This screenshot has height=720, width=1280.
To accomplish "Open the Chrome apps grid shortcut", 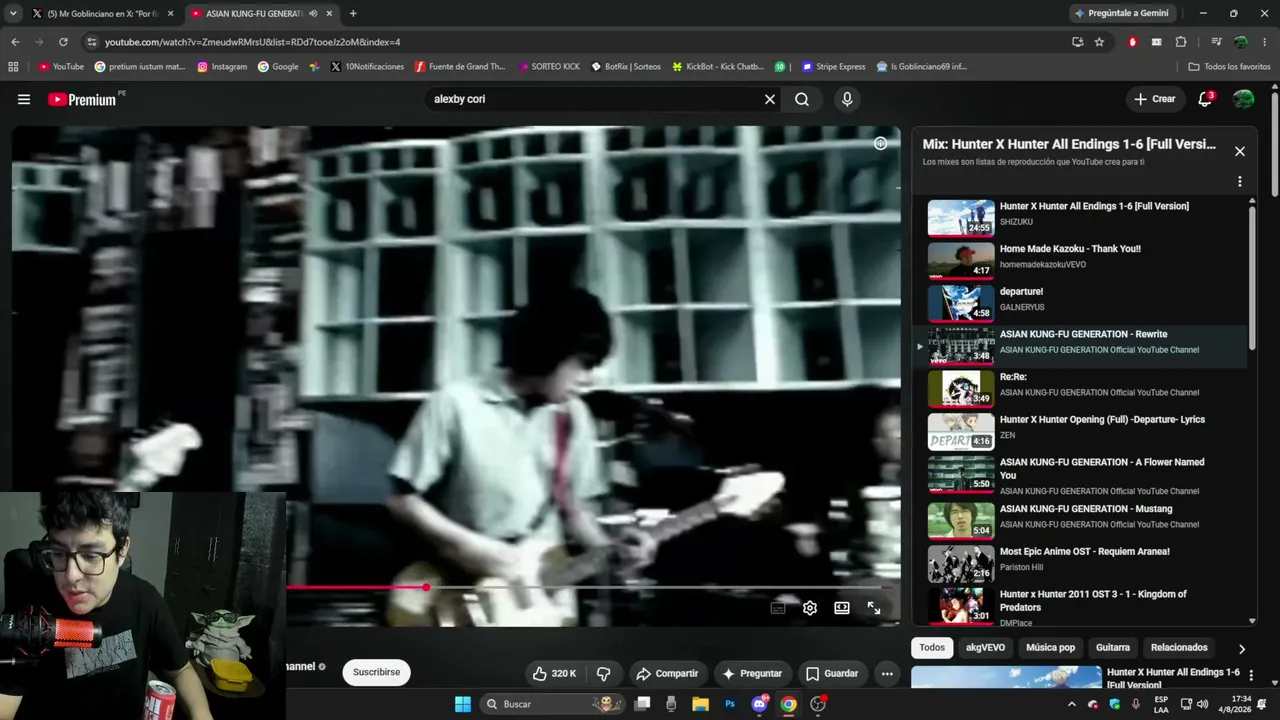I will coord(13,67).
